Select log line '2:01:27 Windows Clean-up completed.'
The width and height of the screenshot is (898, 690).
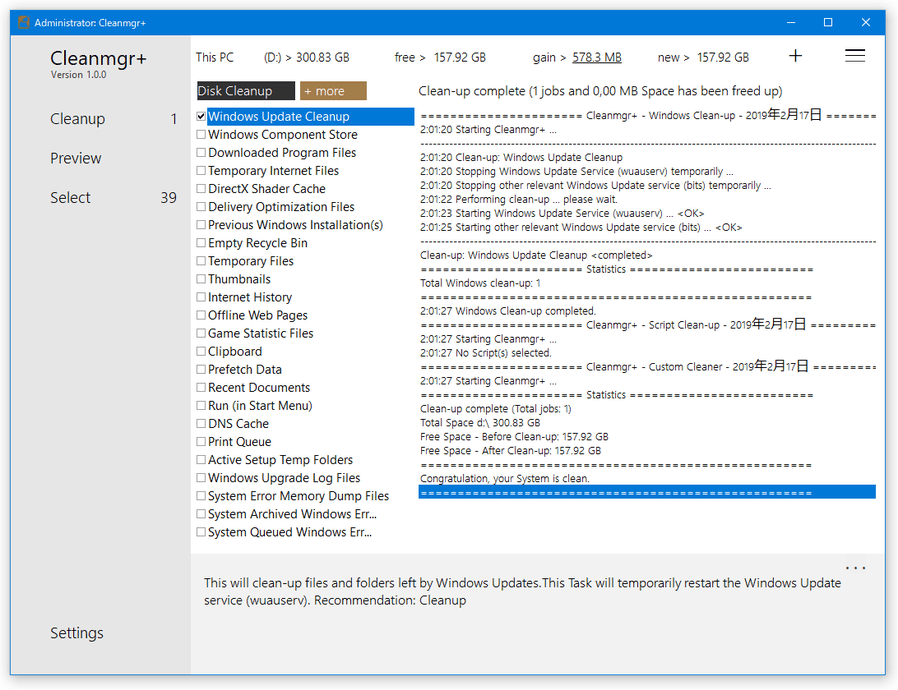(x=508, y=311)
